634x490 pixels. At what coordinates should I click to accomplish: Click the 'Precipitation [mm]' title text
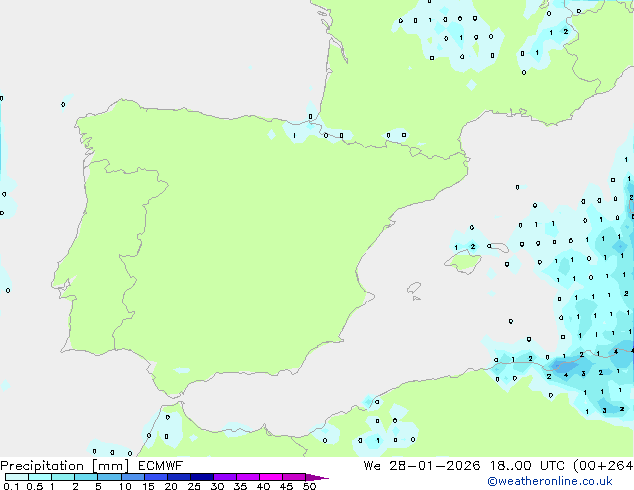coord(65,466)
